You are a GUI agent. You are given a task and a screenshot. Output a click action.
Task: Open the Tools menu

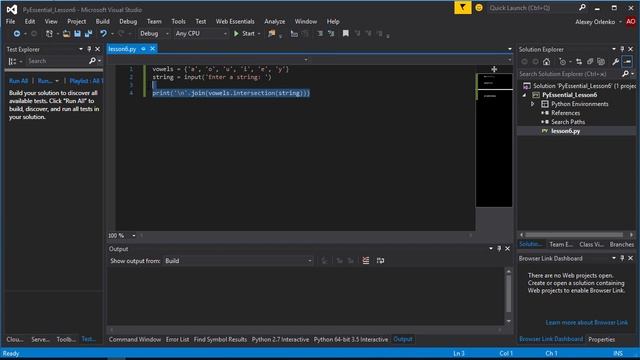pyautogui.click(x=178, y=21)
